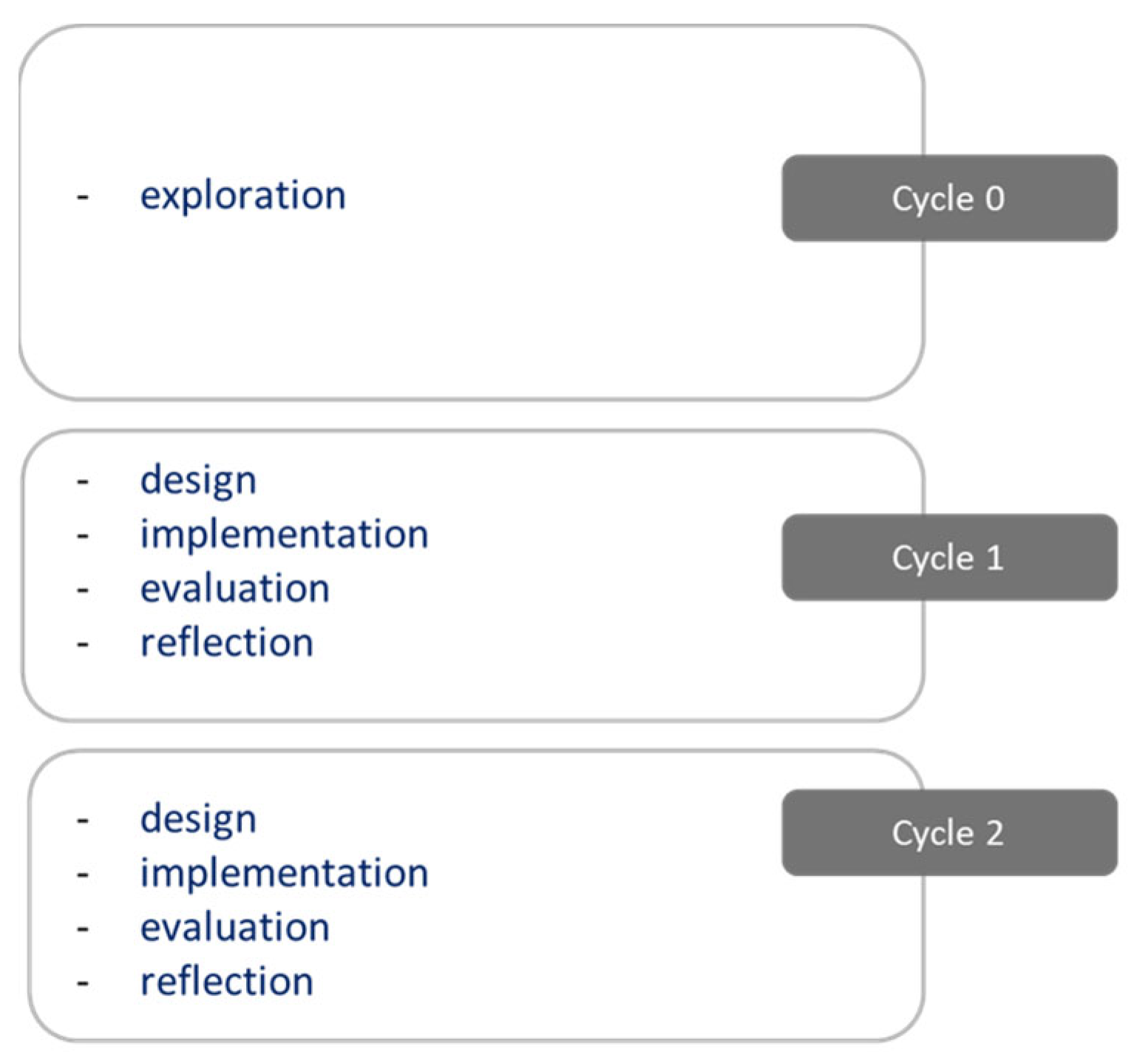Image resolution: width=1148 pixels, height=1052 pixels.
Task: Choose evaluation in the Cycle 1 box
Action: (235, 589)
